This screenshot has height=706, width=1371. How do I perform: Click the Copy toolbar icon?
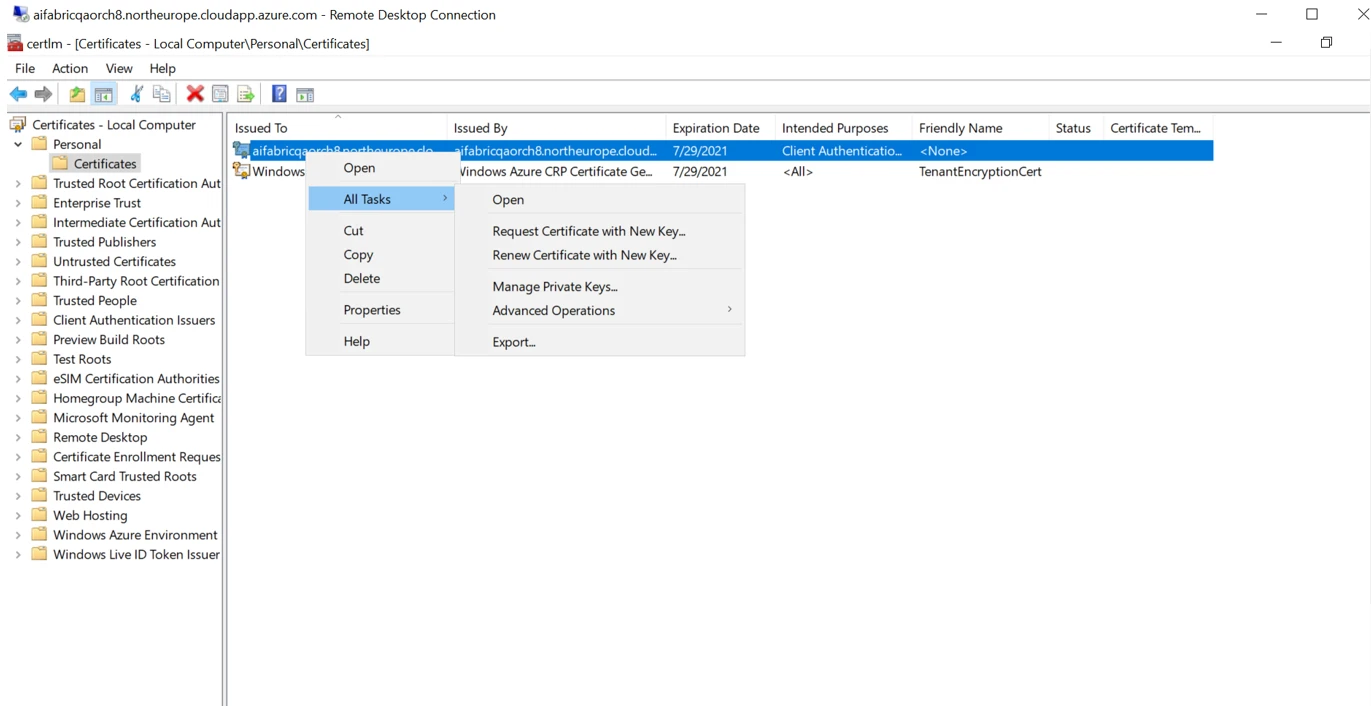click(x=161, y=94)
